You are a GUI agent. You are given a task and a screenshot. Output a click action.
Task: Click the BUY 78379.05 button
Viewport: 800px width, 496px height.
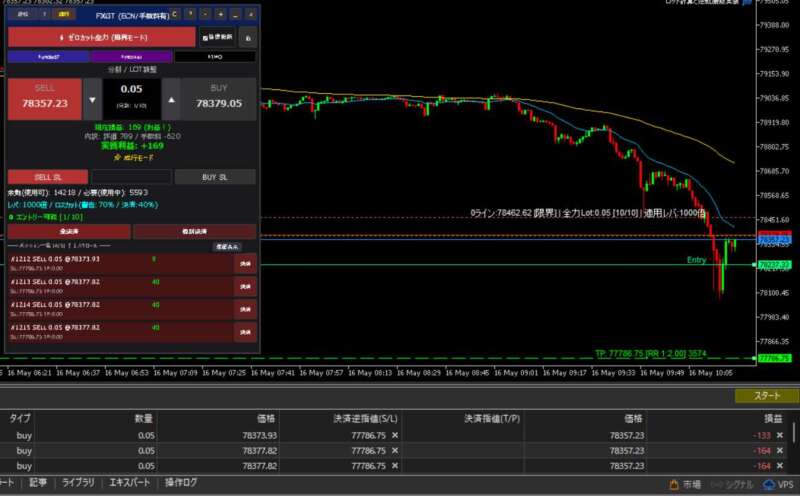pyautogui.click(x=219, y=99)
